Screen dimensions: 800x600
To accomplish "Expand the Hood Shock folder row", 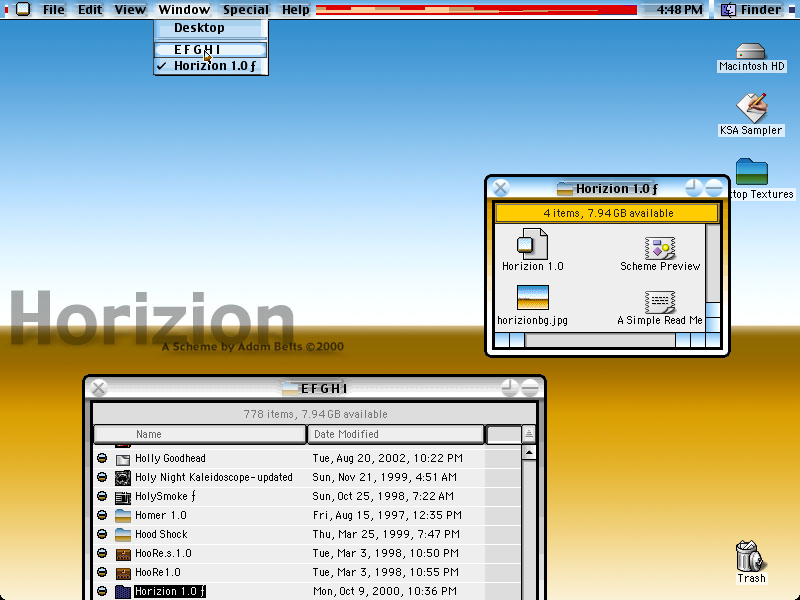I will [x=102, y=534].
